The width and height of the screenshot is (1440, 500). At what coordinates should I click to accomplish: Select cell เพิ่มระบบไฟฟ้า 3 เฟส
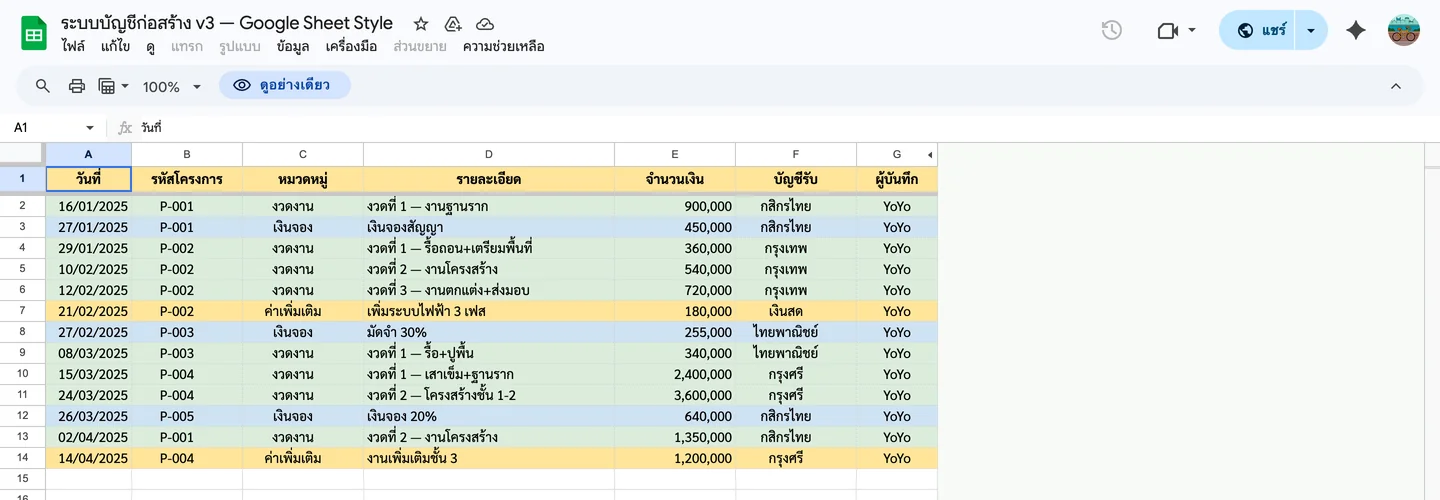tap(489, 311)
